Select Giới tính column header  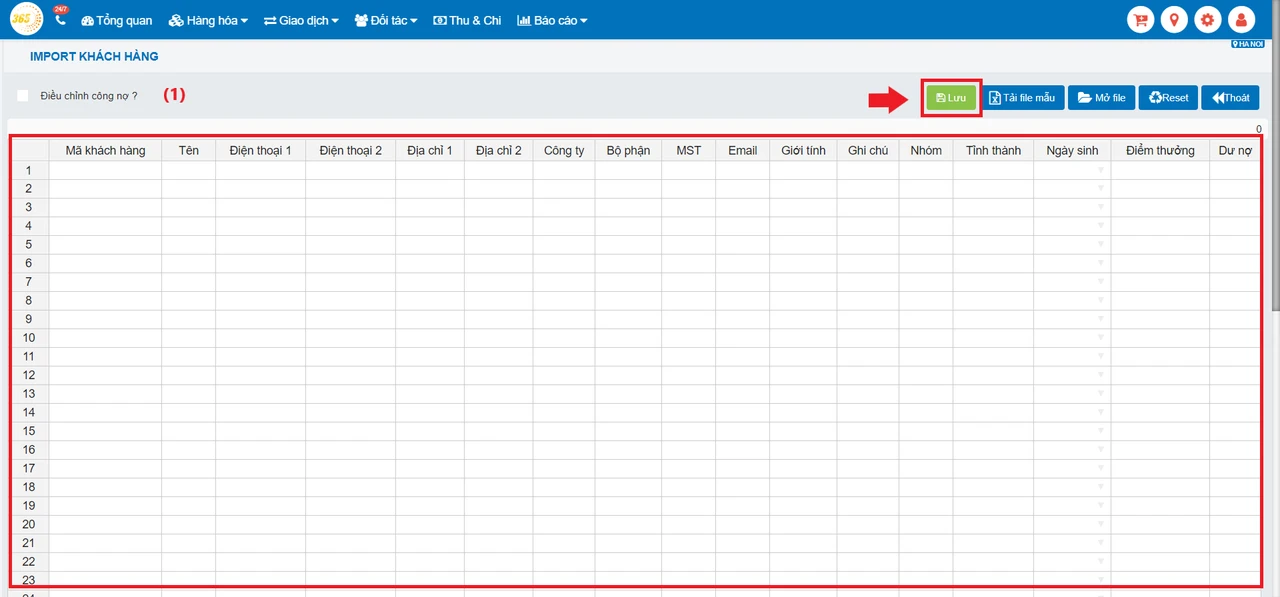(804, 151)
